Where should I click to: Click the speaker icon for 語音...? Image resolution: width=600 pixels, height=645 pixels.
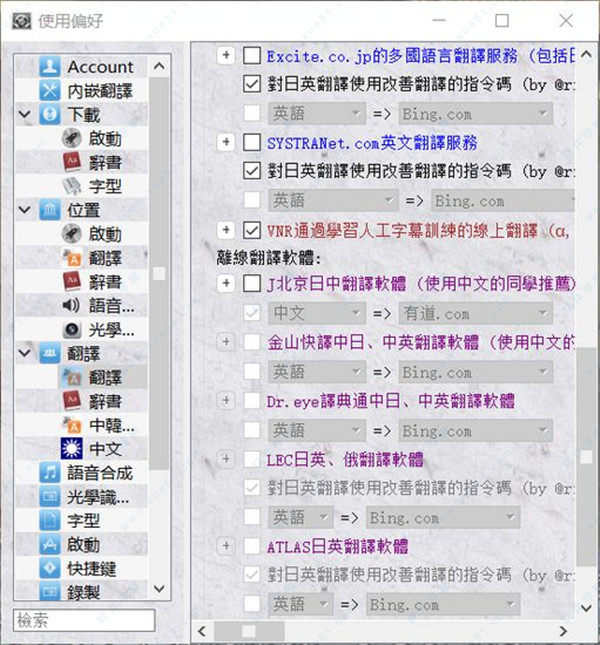(72, 305)
